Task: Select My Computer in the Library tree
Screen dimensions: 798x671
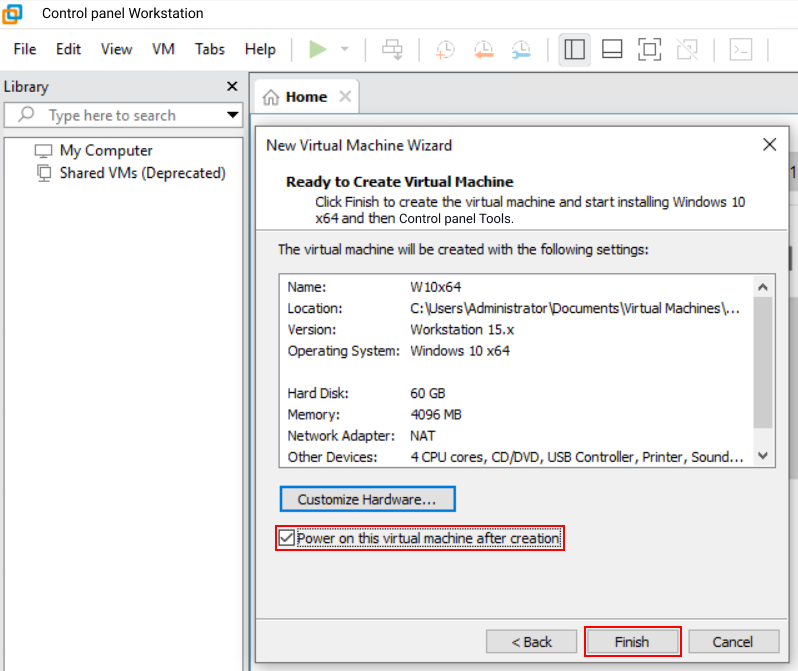Action: tap(105, 151)
